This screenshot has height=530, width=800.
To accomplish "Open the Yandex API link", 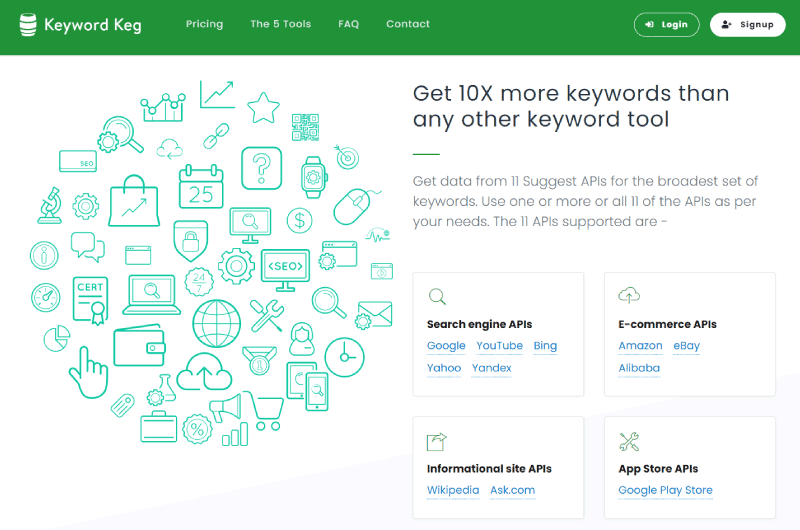I will [491, 368].
